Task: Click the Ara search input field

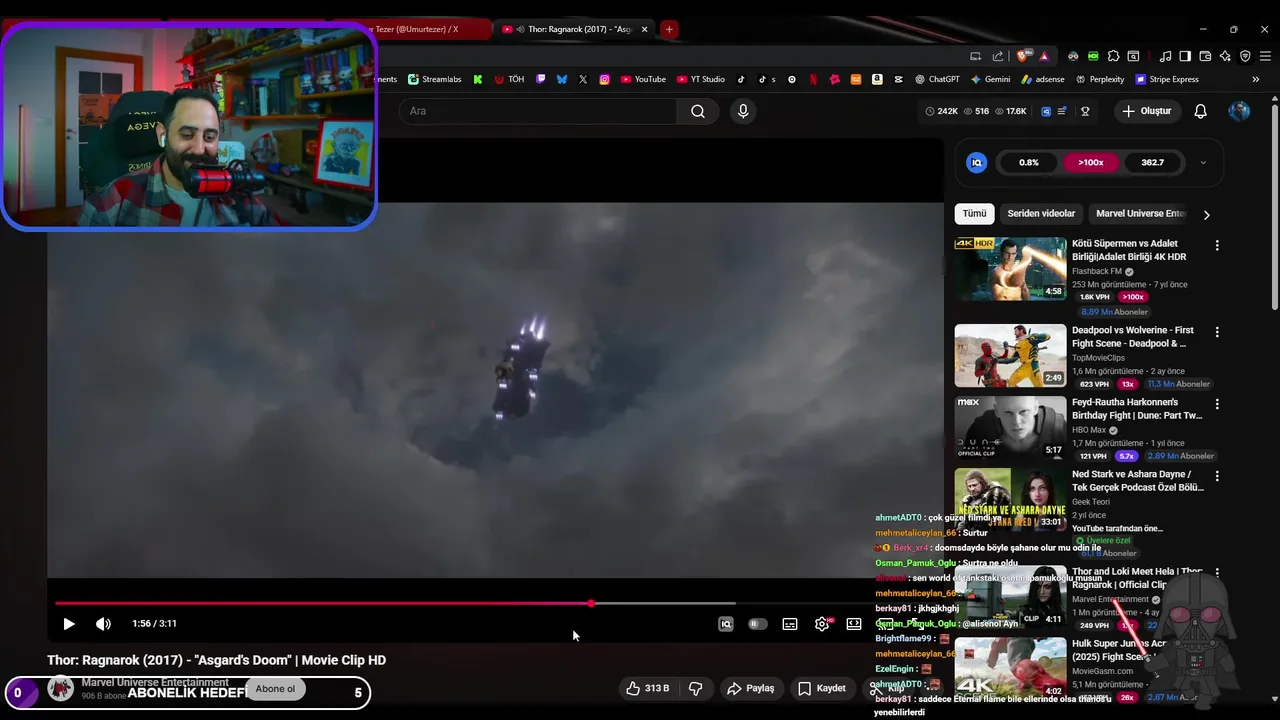Action: [x=538, y=111]
